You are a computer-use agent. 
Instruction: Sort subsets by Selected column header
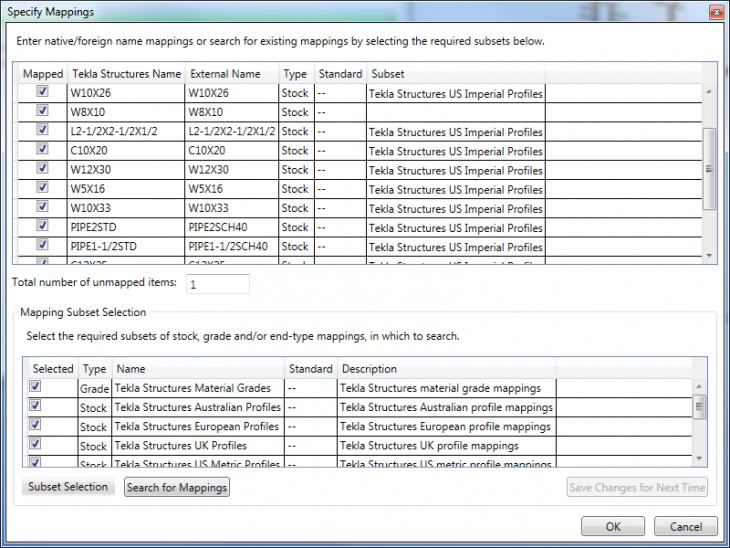(x=53, y=369)
